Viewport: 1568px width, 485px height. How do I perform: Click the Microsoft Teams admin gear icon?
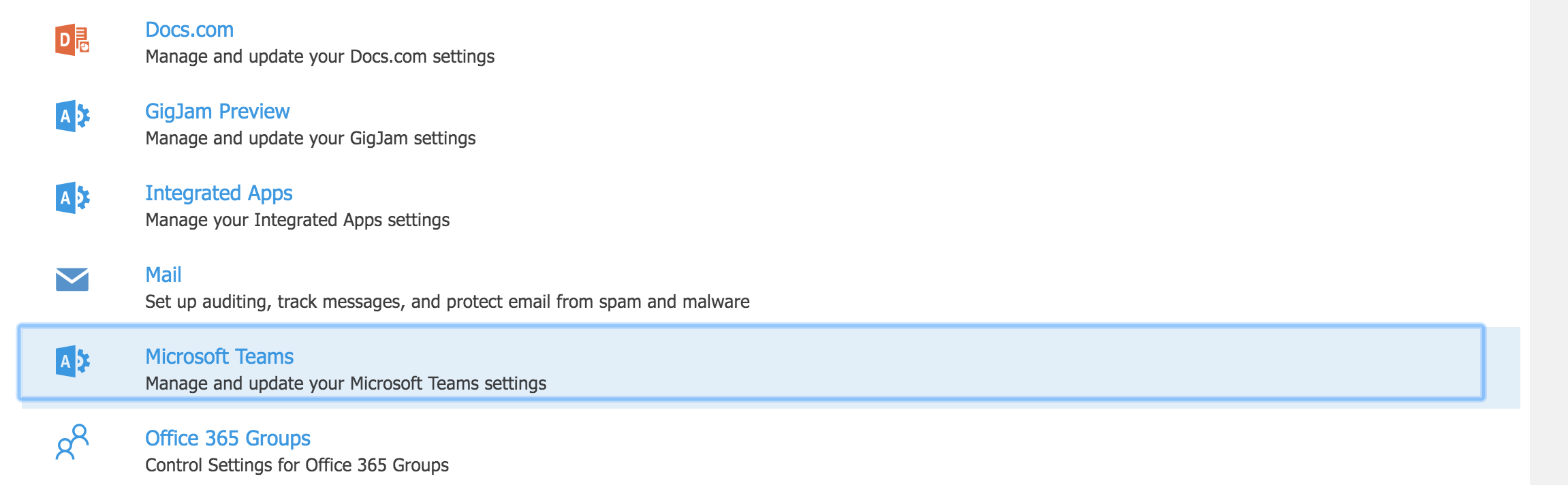[x=72, y=361]
